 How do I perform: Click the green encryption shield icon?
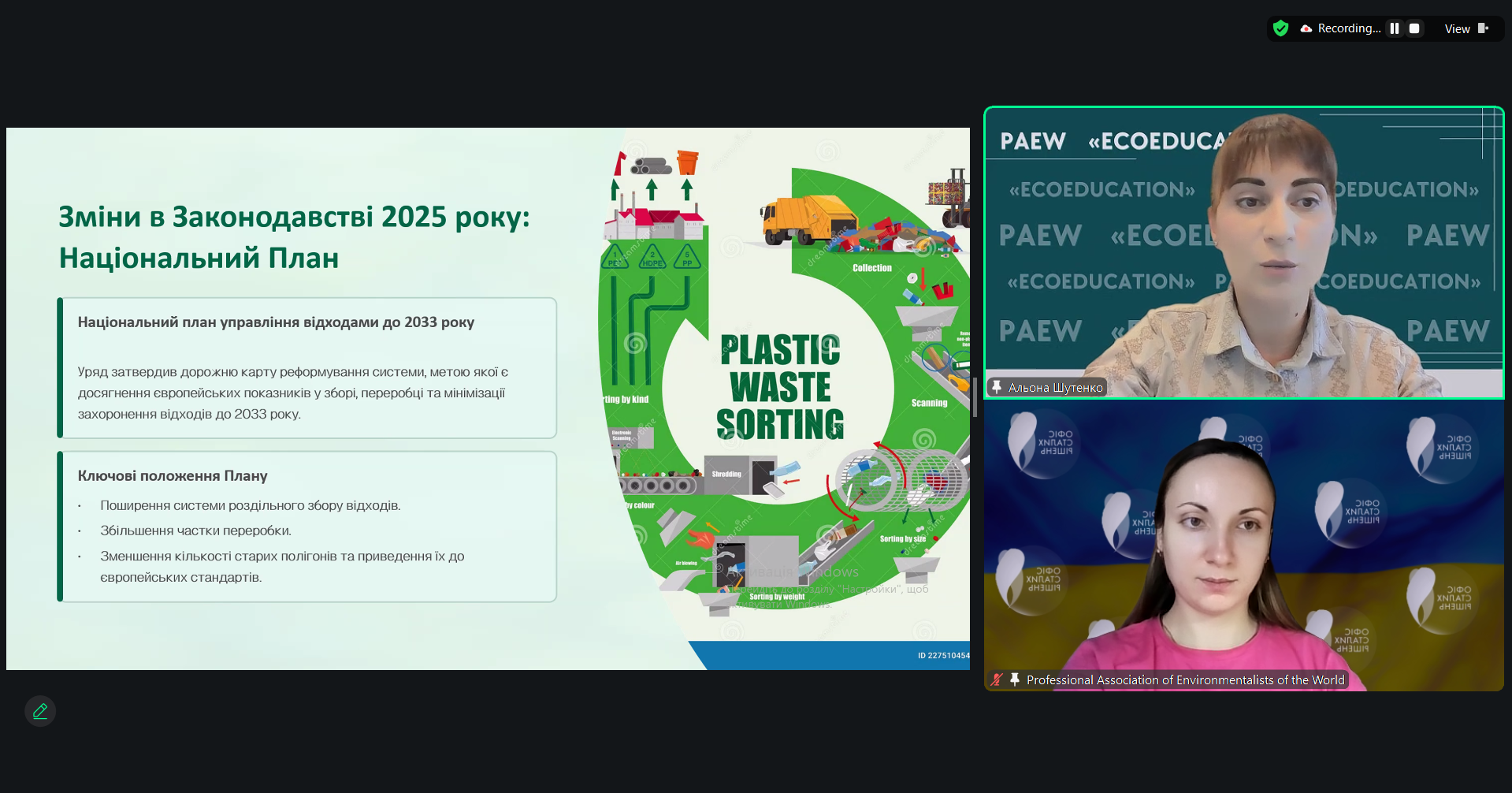tap(1281, 28)
